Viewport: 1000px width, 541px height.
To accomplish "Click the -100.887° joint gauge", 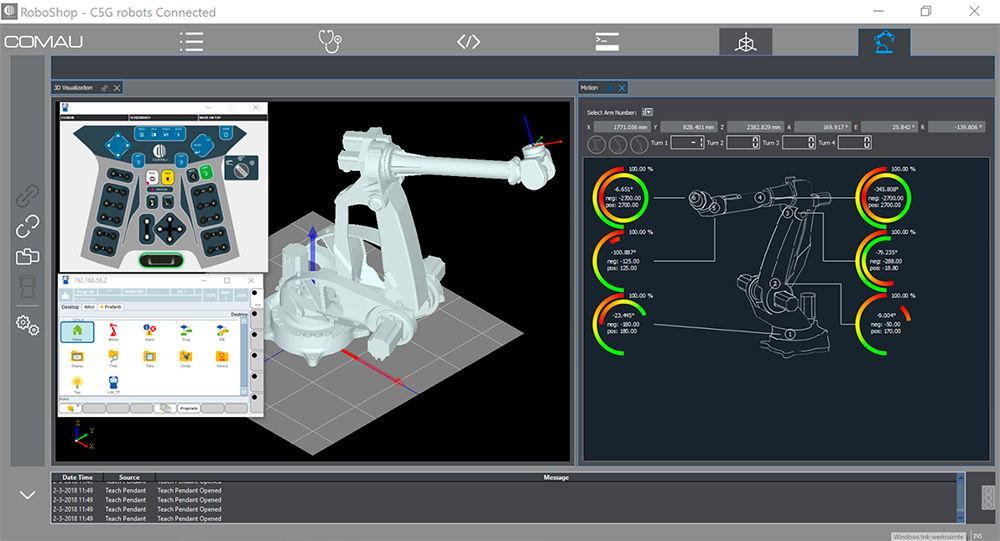I will (621, 262).
